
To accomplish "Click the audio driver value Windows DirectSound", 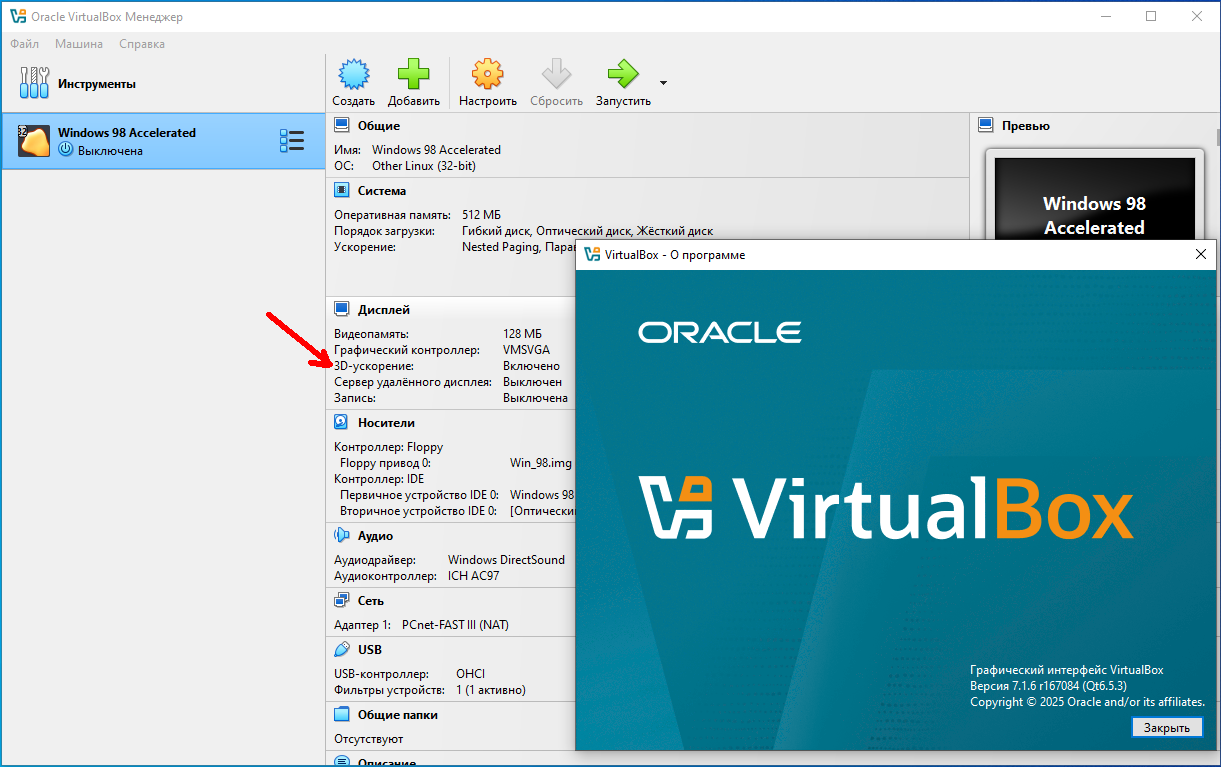I will [x=506, y=560].
